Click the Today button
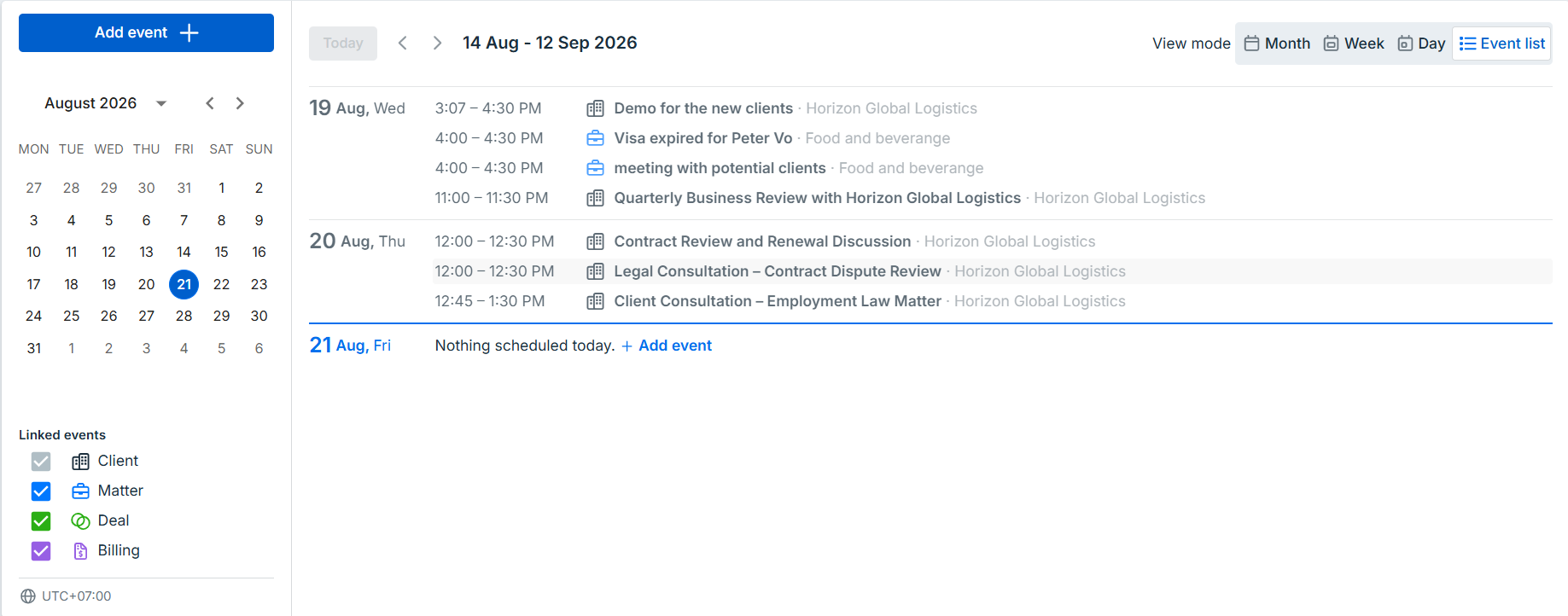 point(343,43)
